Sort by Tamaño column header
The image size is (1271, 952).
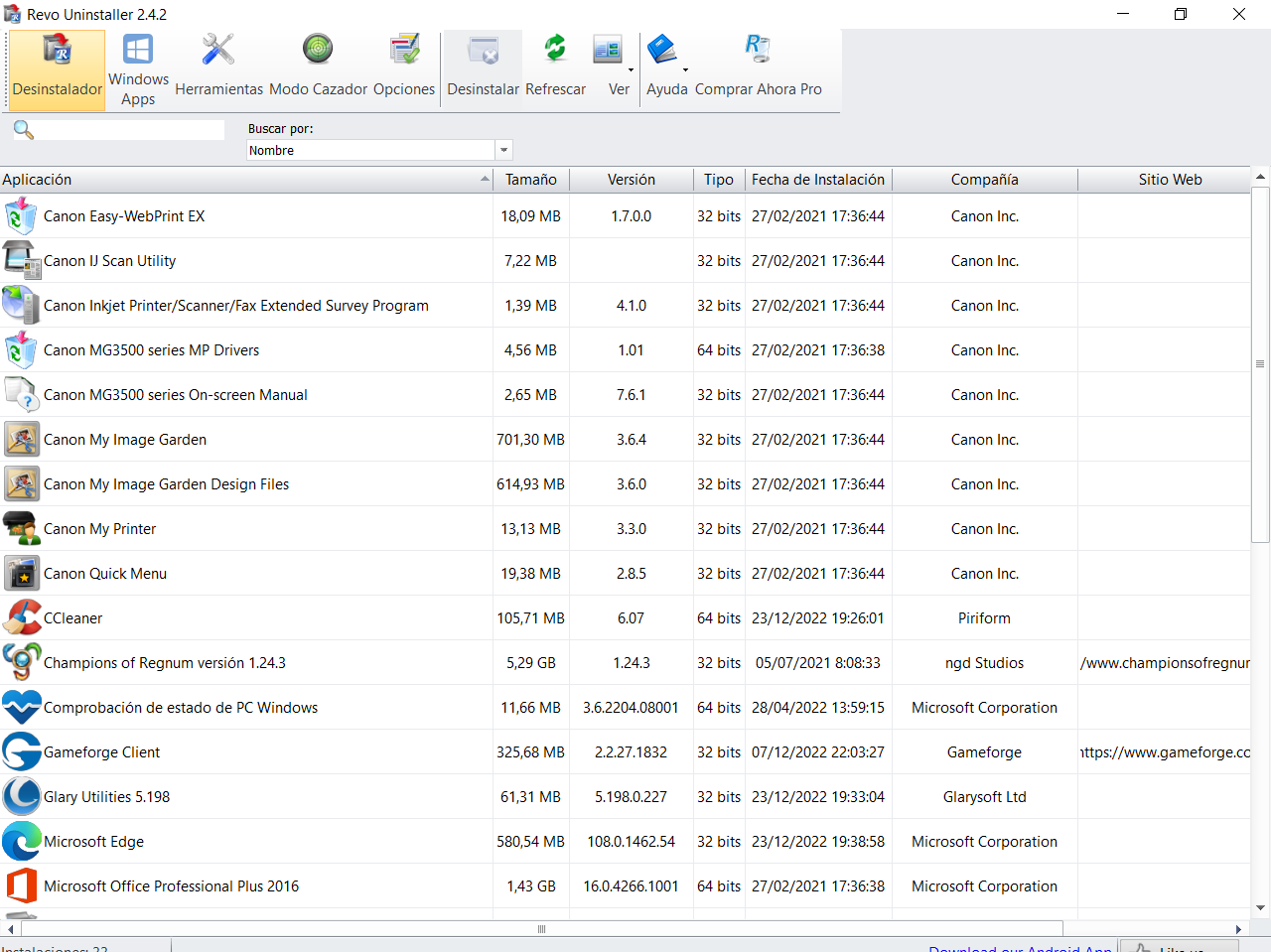point(531,180)
